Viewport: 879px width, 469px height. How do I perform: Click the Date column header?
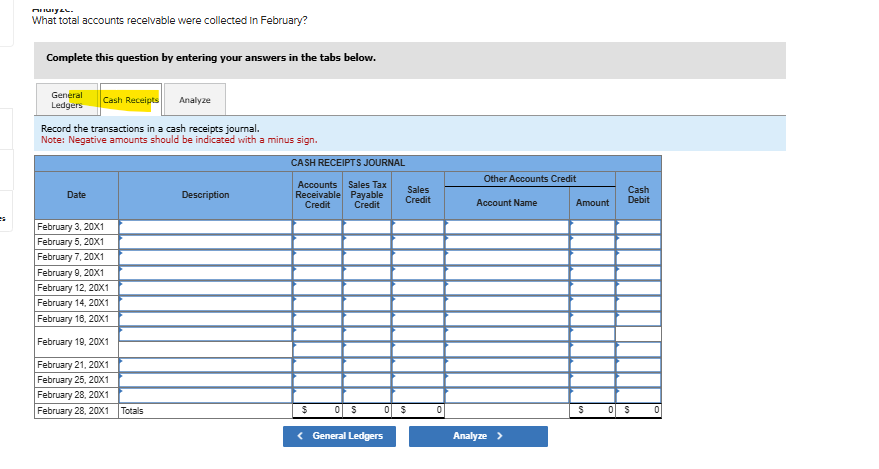(76, 195)
